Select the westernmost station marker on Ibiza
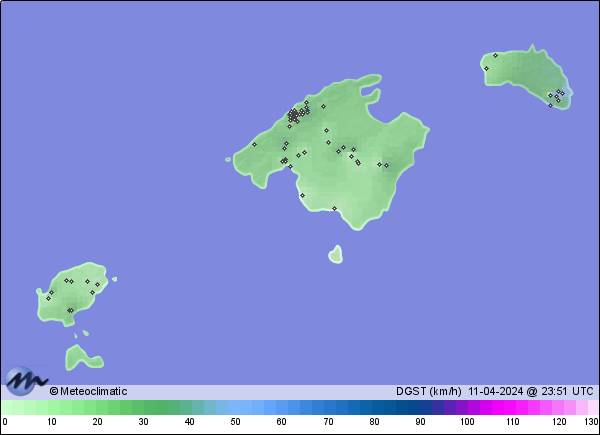The image size is (600, 435). click(48, 298)
